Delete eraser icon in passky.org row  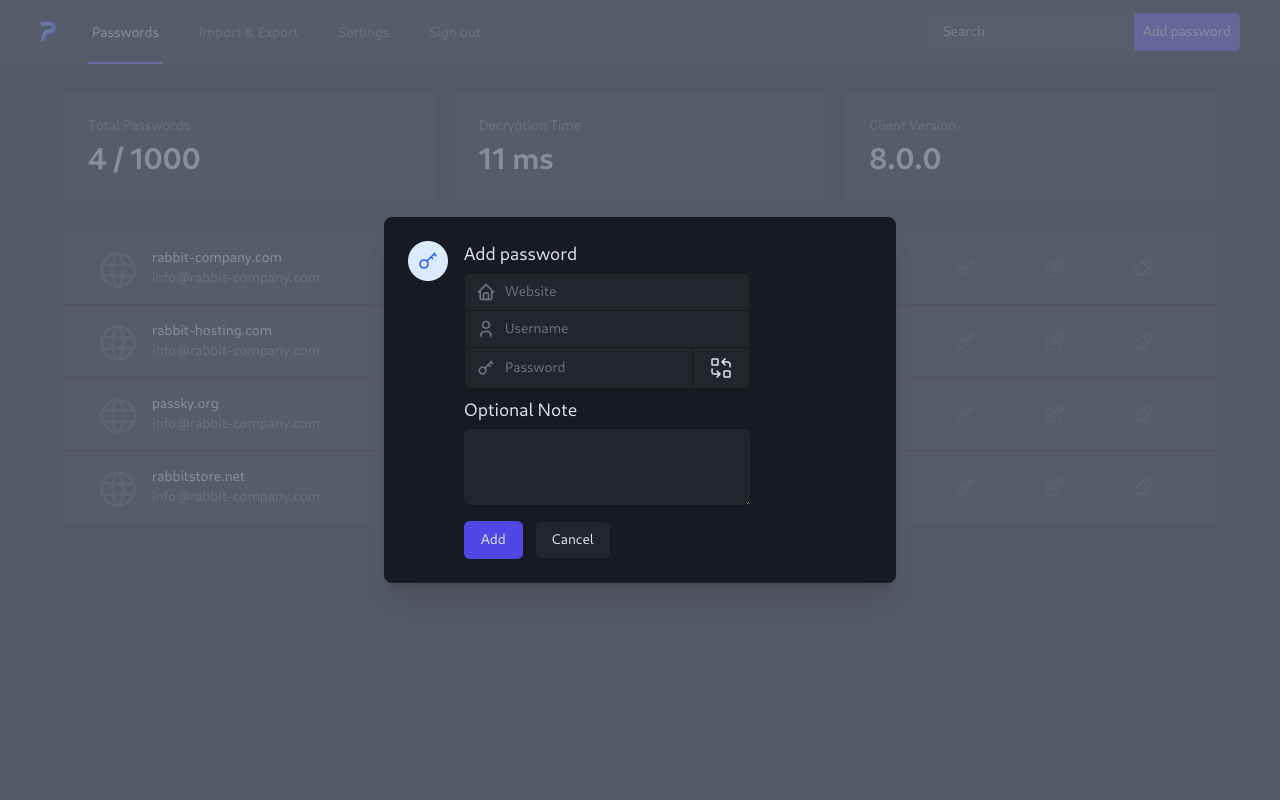click(x=1144, y=414)
